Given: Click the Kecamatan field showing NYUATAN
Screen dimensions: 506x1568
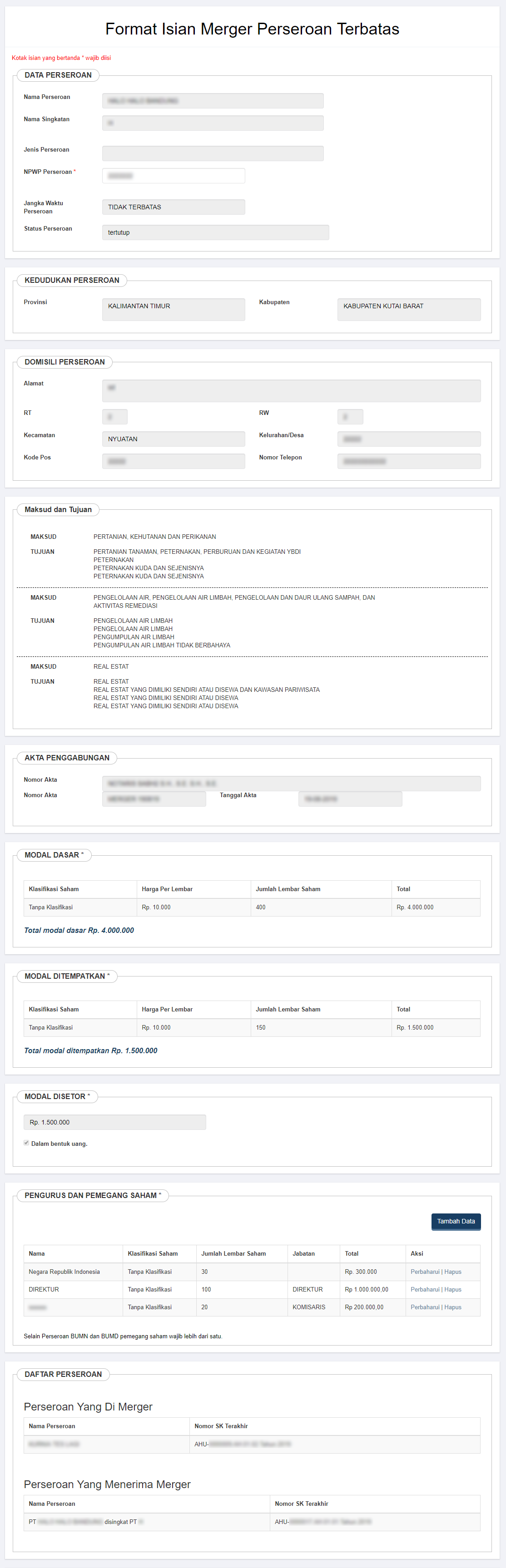Looking at the screenshot, I should (x=174, y=439).
